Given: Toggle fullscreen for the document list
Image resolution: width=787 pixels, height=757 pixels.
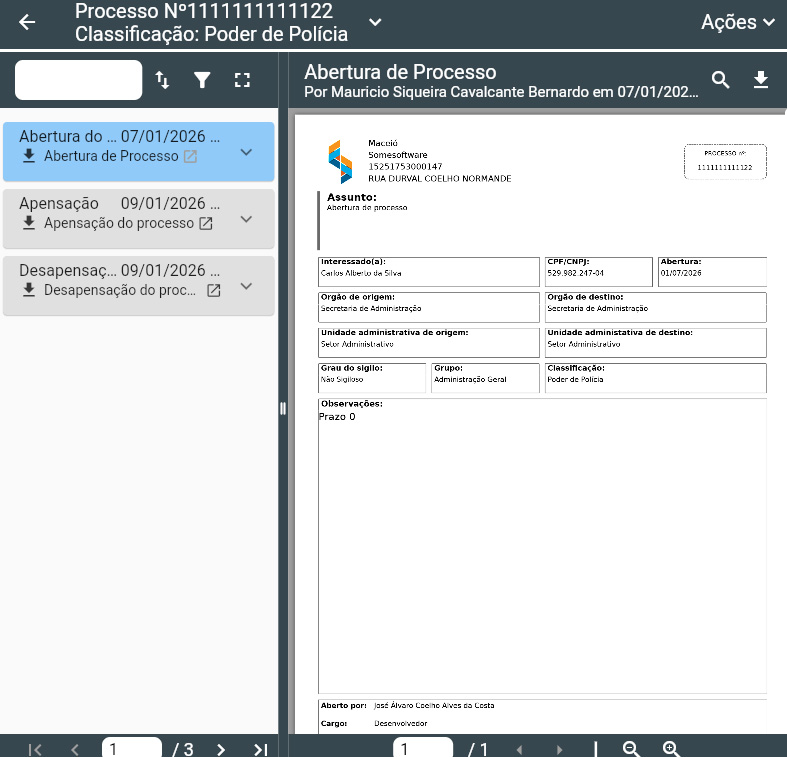Looking at the screenshot, I should [x=242, y=80].
